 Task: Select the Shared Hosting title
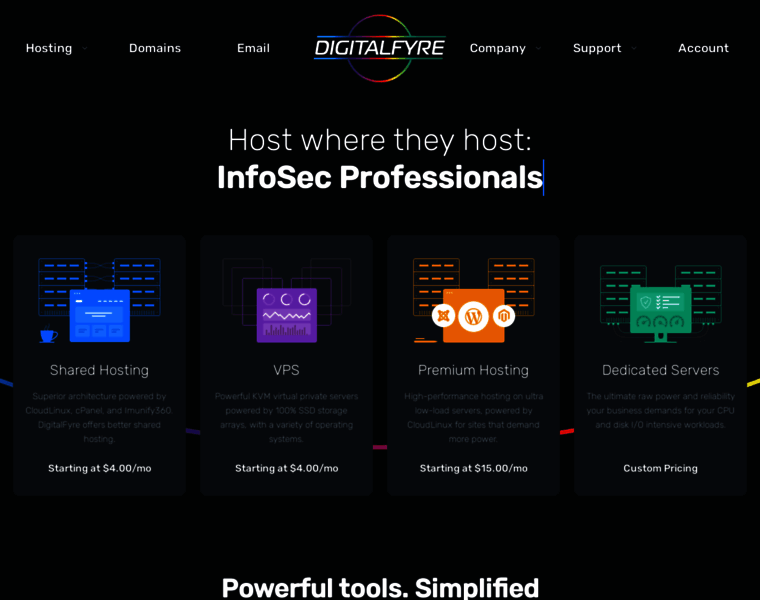[99, 370]
